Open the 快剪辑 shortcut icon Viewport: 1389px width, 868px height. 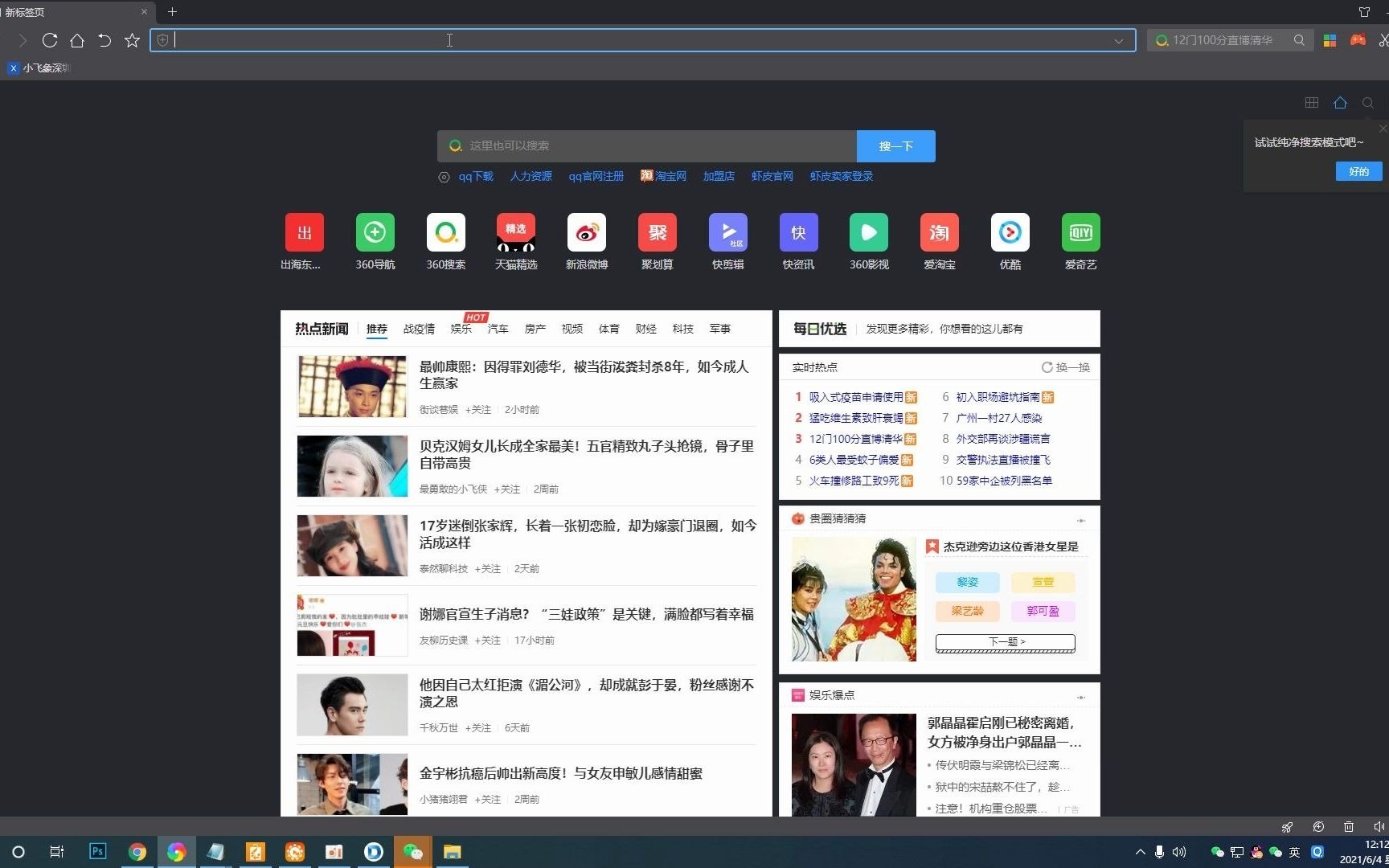click(728, 233)
